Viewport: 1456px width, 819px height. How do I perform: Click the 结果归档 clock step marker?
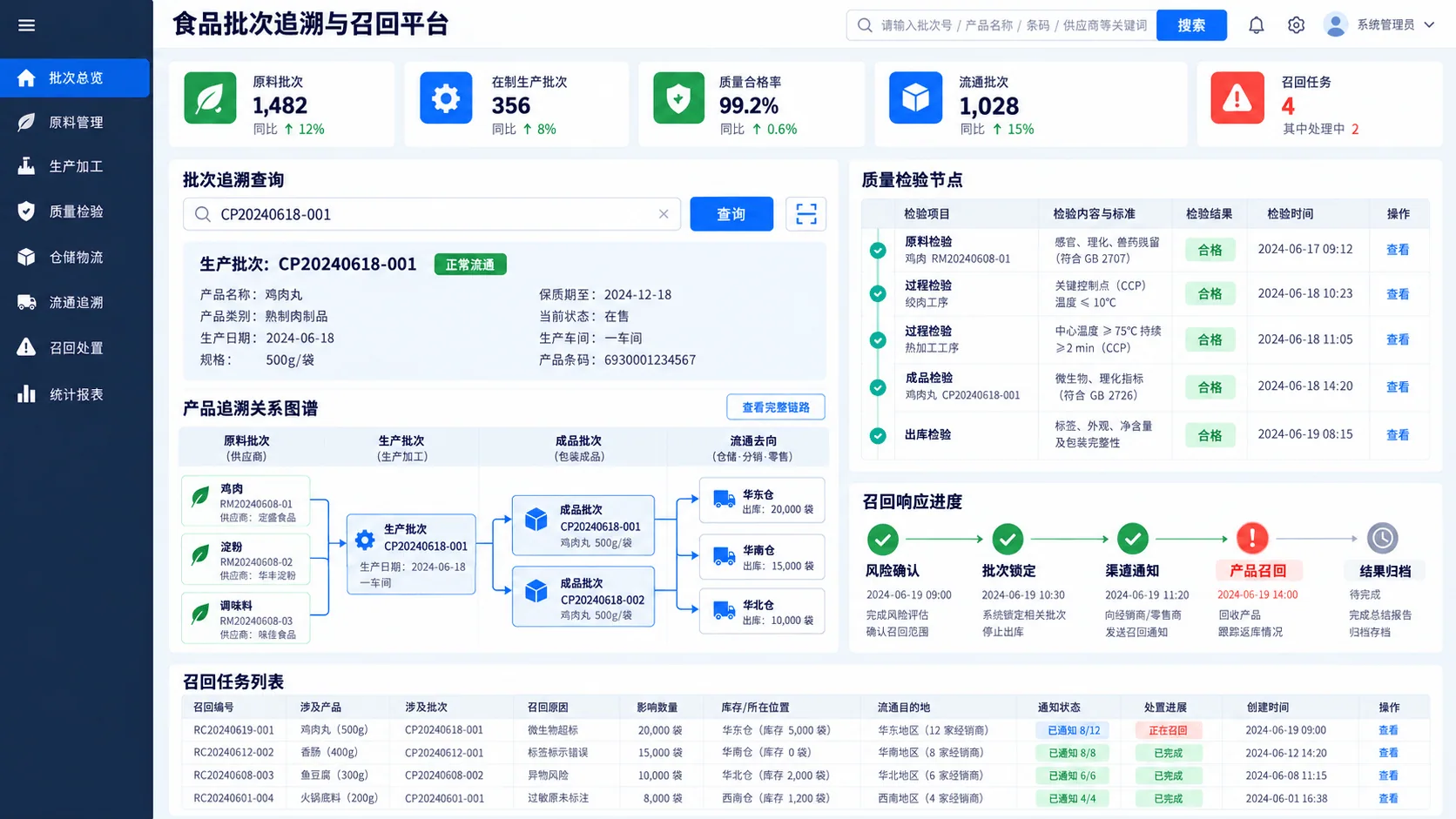point(1382,539)
